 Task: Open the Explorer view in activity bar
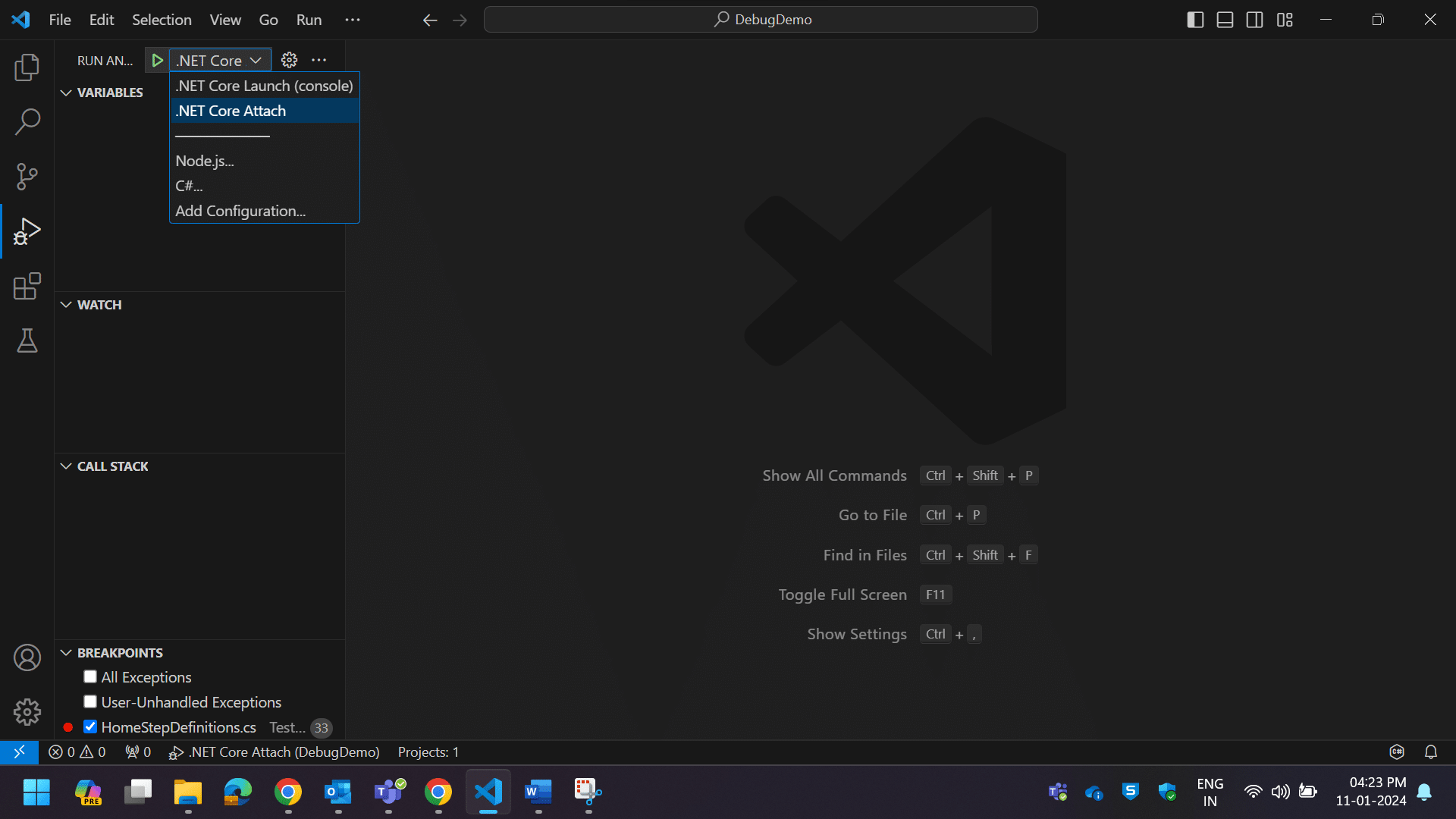click(27, 67)
